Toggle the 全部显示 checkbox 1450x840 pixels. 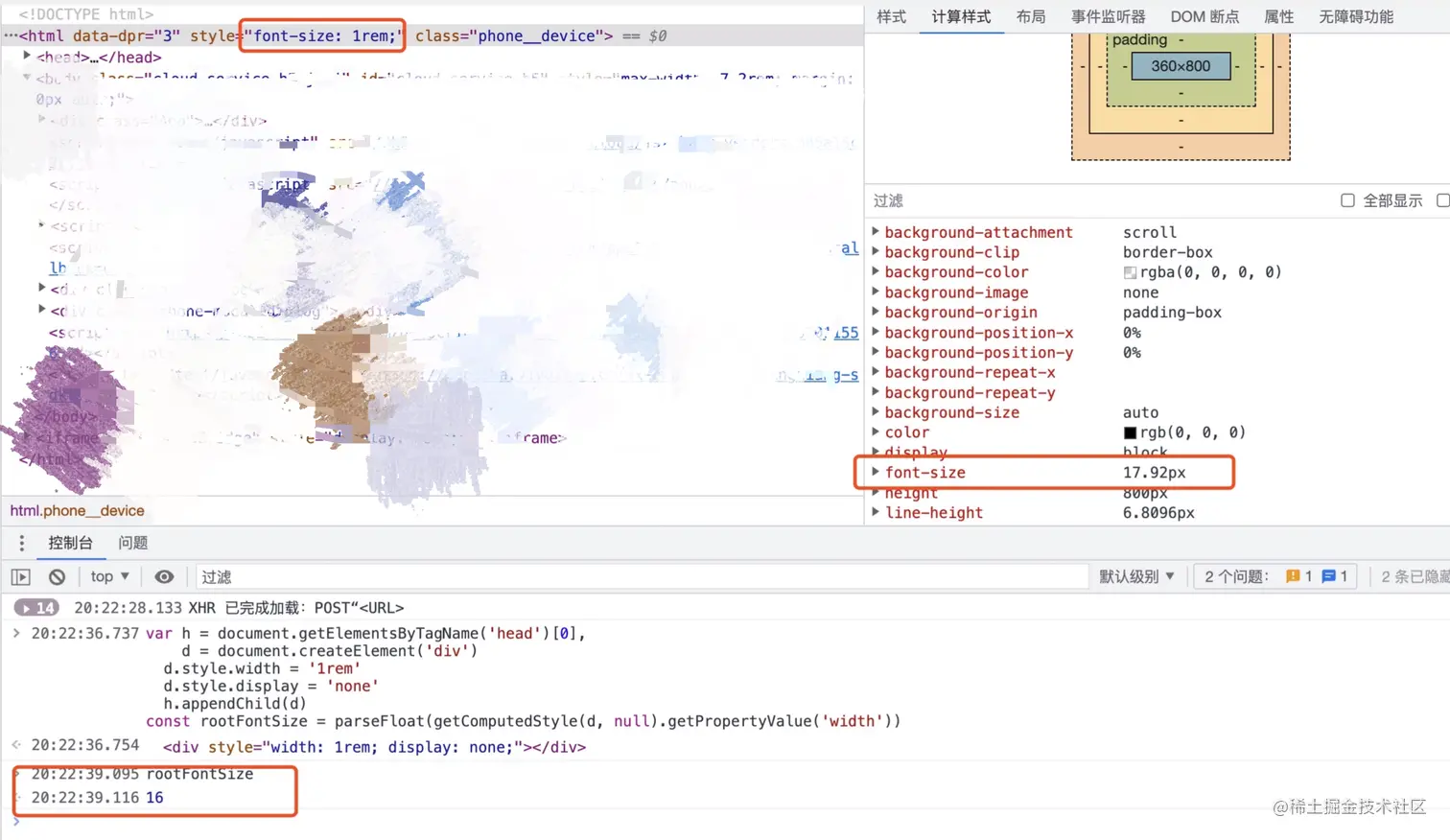click(1347, 200)
